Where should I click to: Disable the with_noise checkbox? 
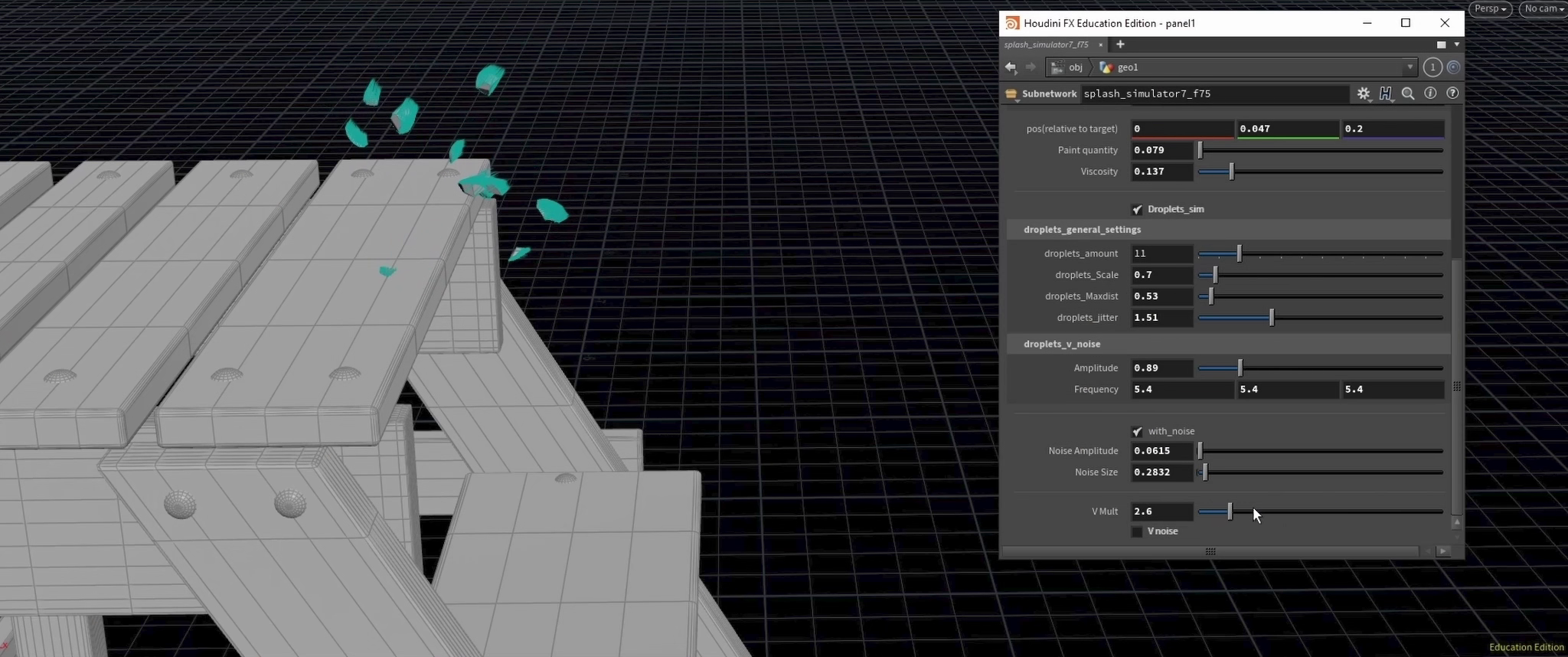point(1137,432)
